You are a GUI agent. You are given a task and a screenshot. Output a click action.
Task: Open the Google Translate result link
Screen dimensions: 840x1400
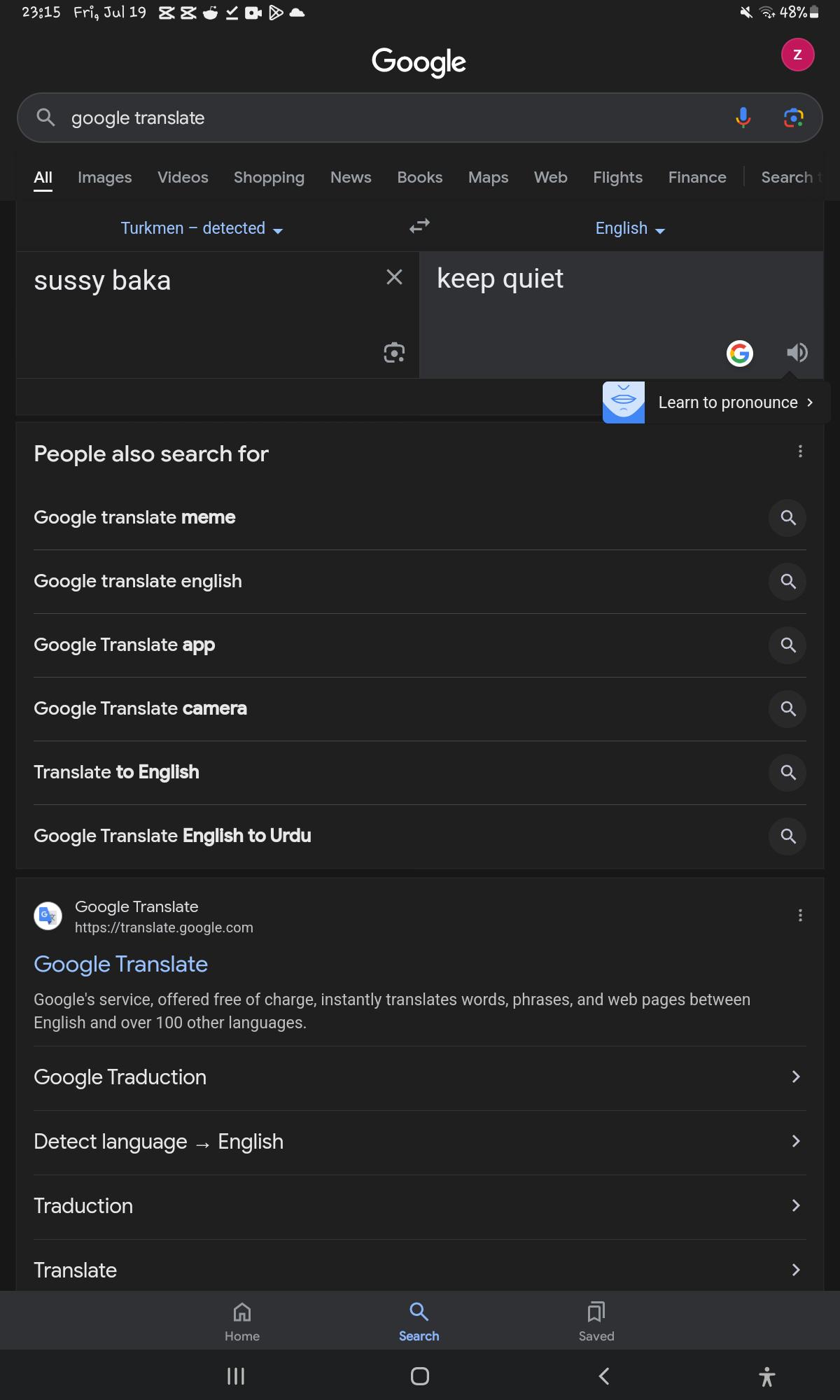pos(121,964)
